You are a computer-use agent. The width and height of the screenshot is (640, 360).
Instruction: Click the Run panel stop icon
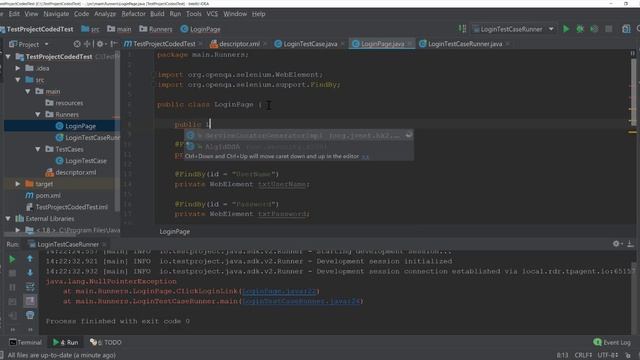point(12,273)
